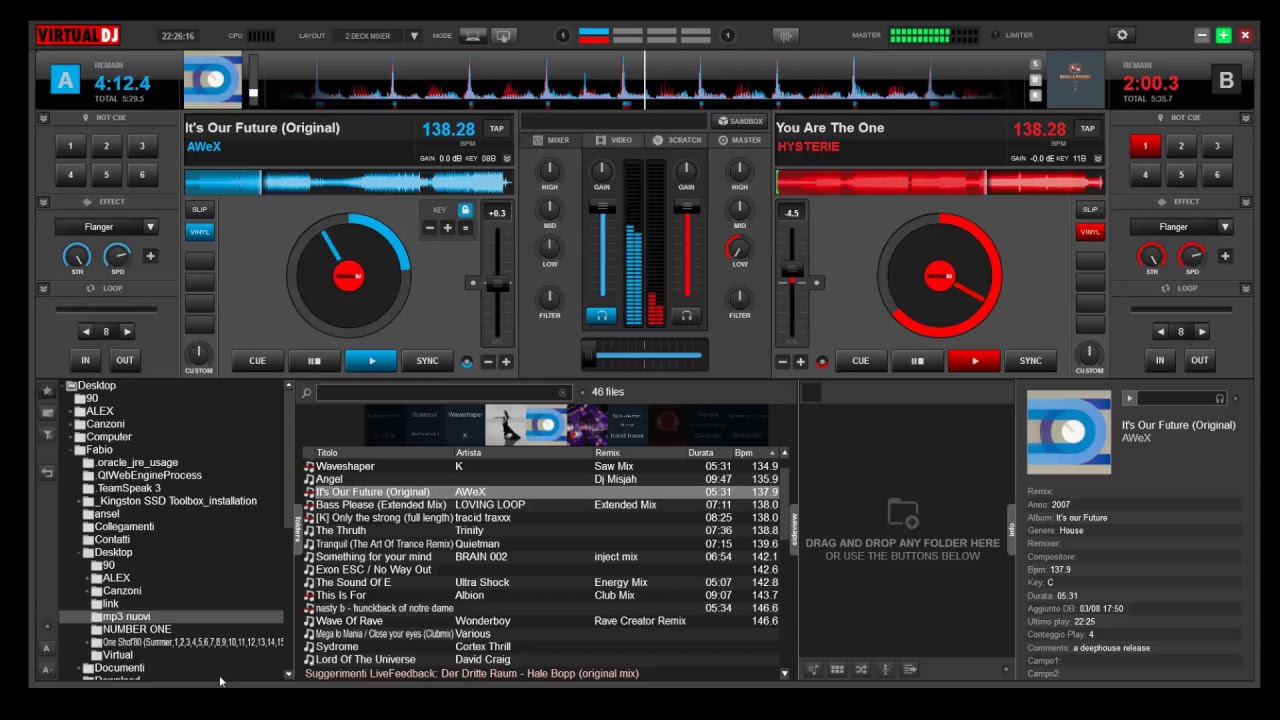Viewport: 1280px width, 720px height.
Task: Toggle the VINYL mode on deck A
Action: (x=199, y=231)
